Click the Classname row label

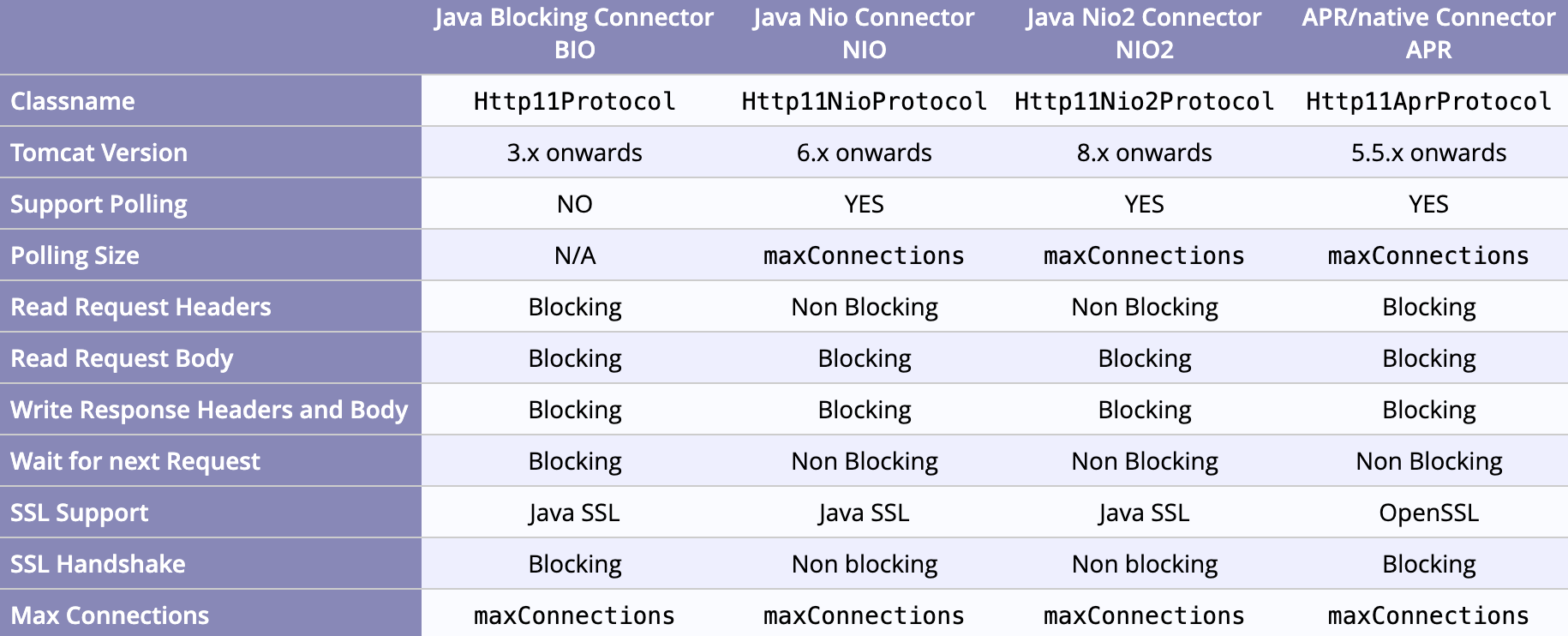pos(73,101)
